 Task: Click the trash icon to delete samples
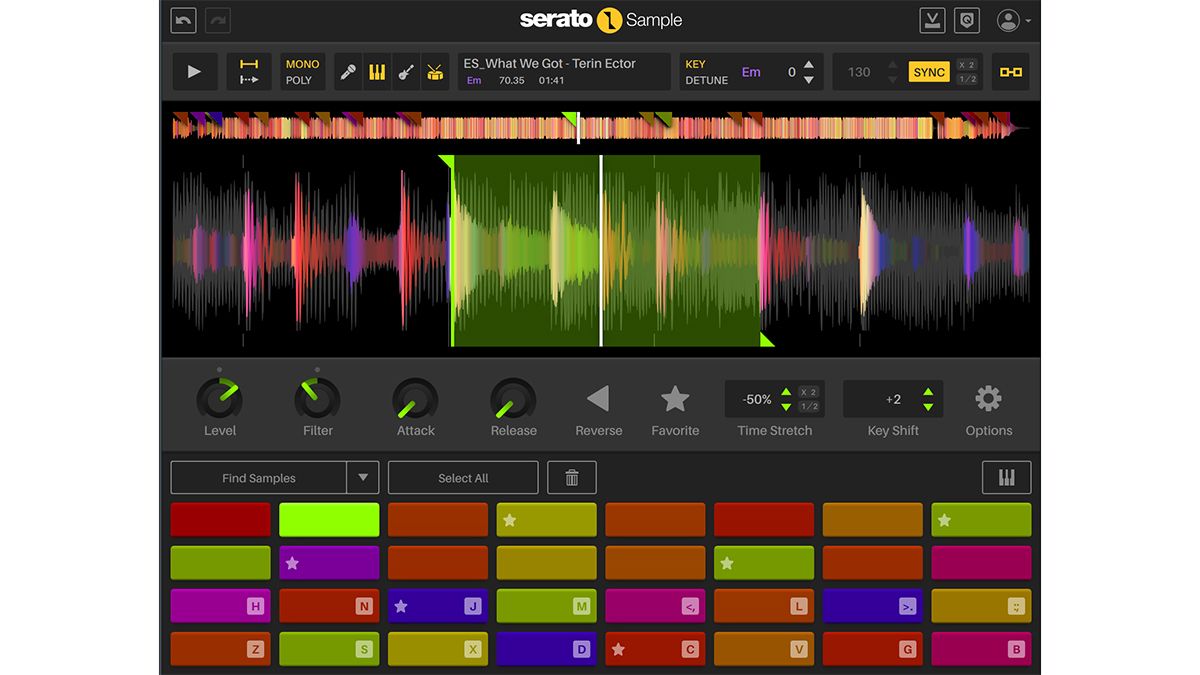571,477
